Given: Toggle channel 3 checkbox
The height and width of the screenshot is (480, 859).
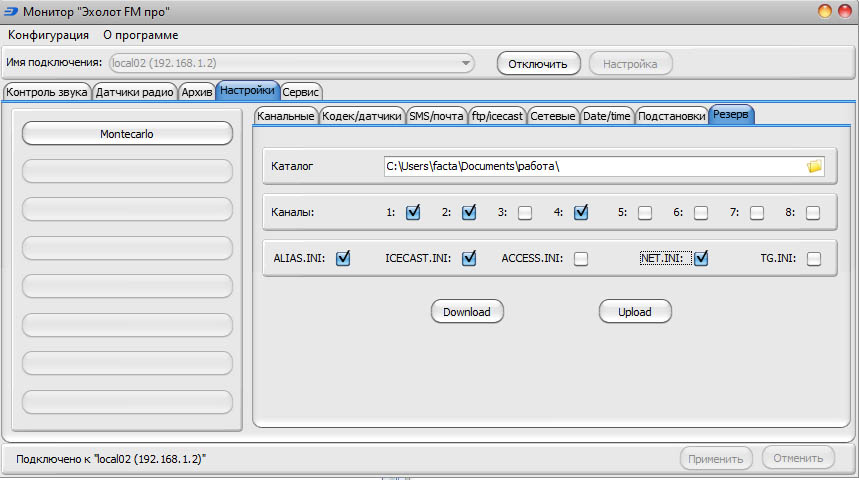Looking at the screenshot, I should point(525,212).
